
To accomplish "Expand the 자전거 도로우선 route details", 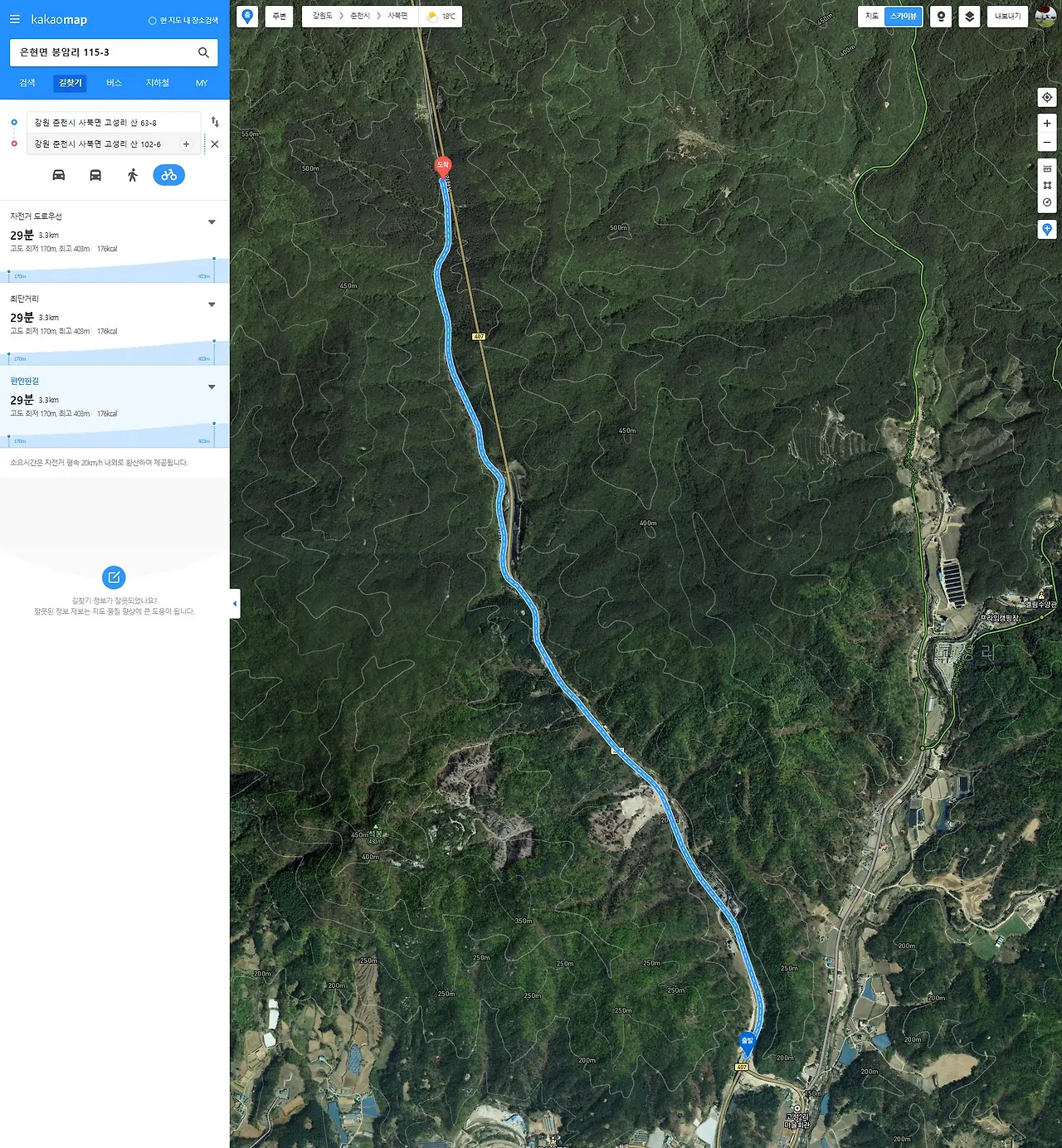I will point(212,222).
